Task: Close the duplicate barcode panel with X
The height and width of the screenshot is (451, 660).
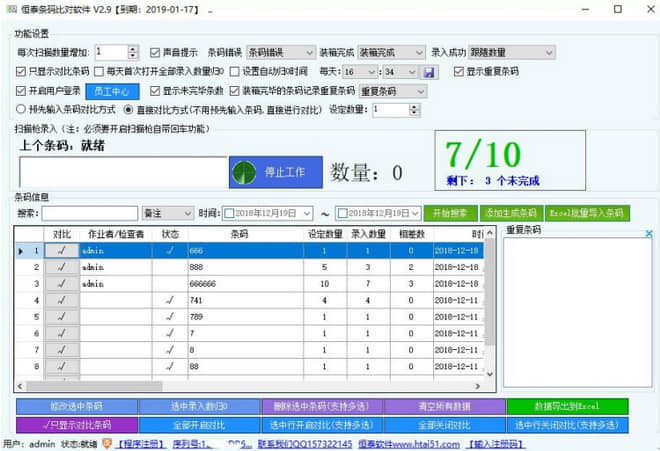Action: pyautogui.click(x=647, y=233)
